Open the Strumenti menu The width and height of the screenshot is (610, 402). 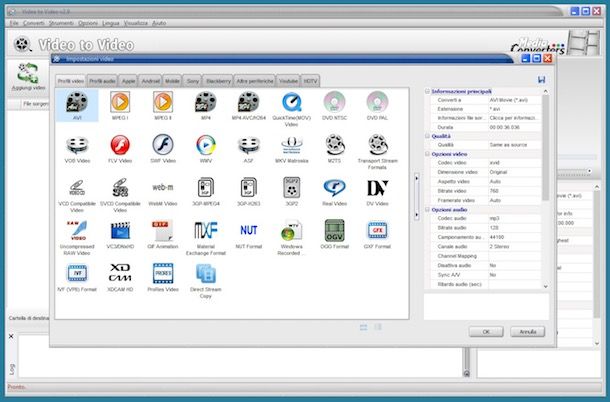coord(61,23)
